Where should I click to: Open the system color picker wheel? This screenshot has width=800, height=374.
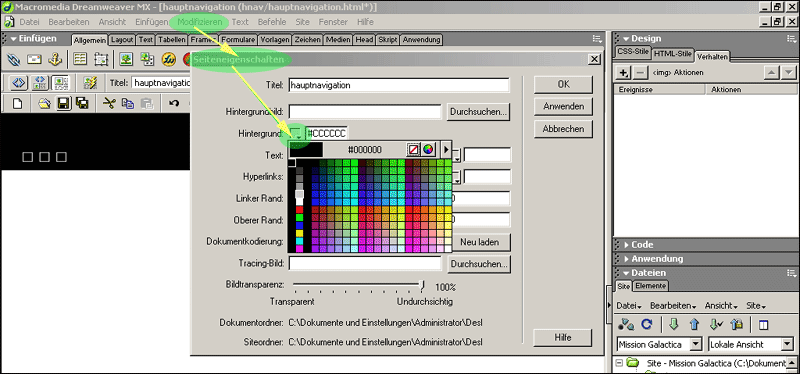429,149
